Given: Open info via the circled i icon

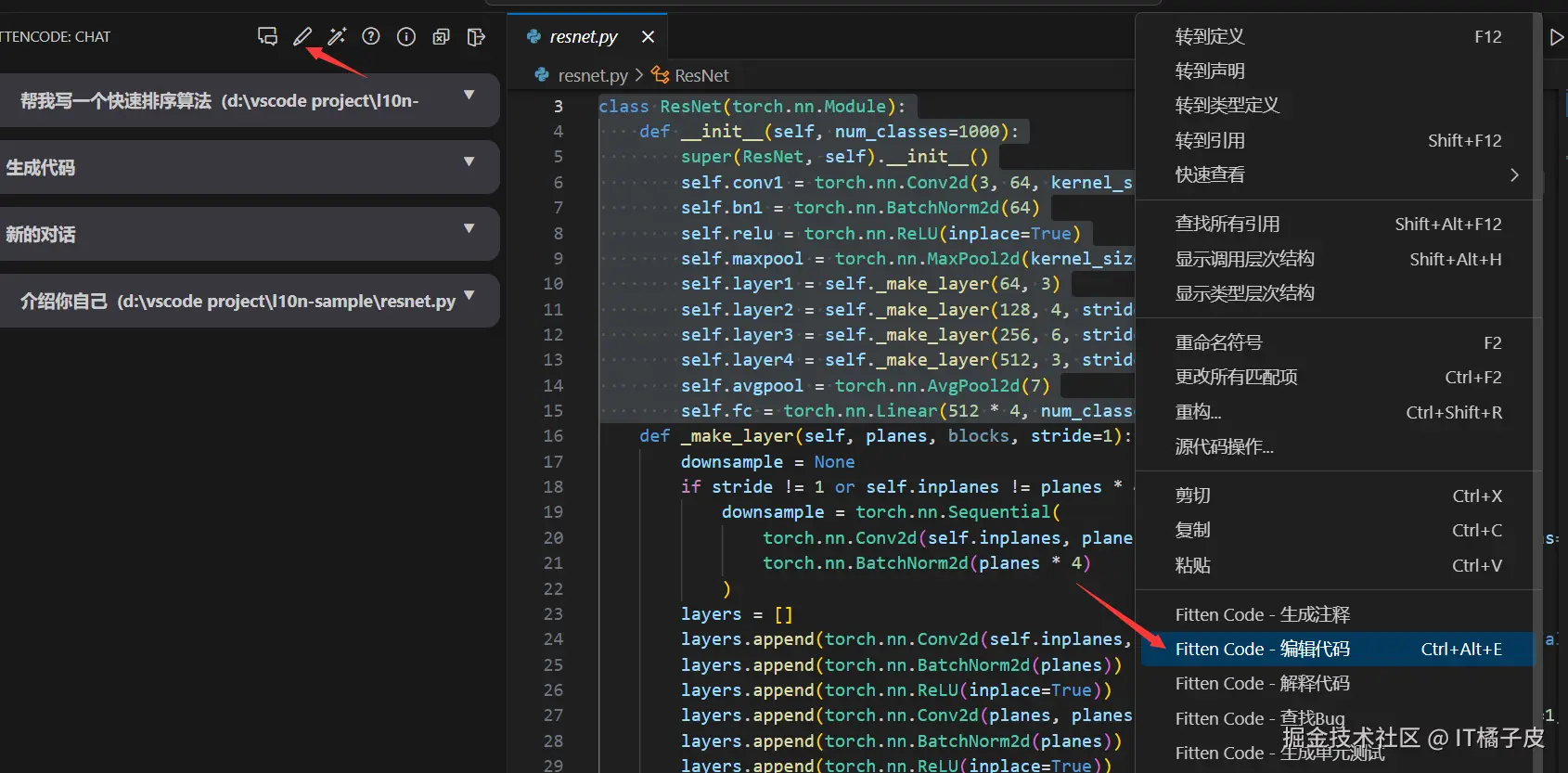Looking at the screenshot, I should [x=406, y=36].
